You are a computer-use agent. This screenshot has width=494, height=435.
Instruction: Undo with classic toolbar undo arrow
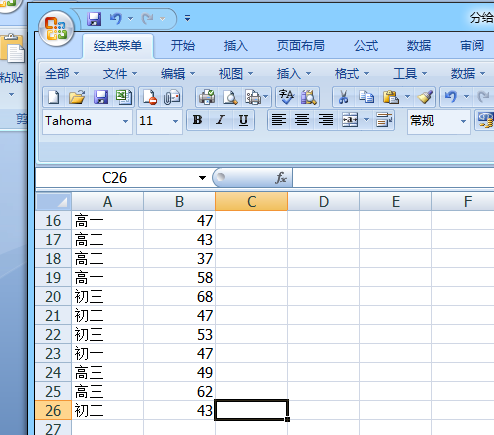tap(451, 97)
